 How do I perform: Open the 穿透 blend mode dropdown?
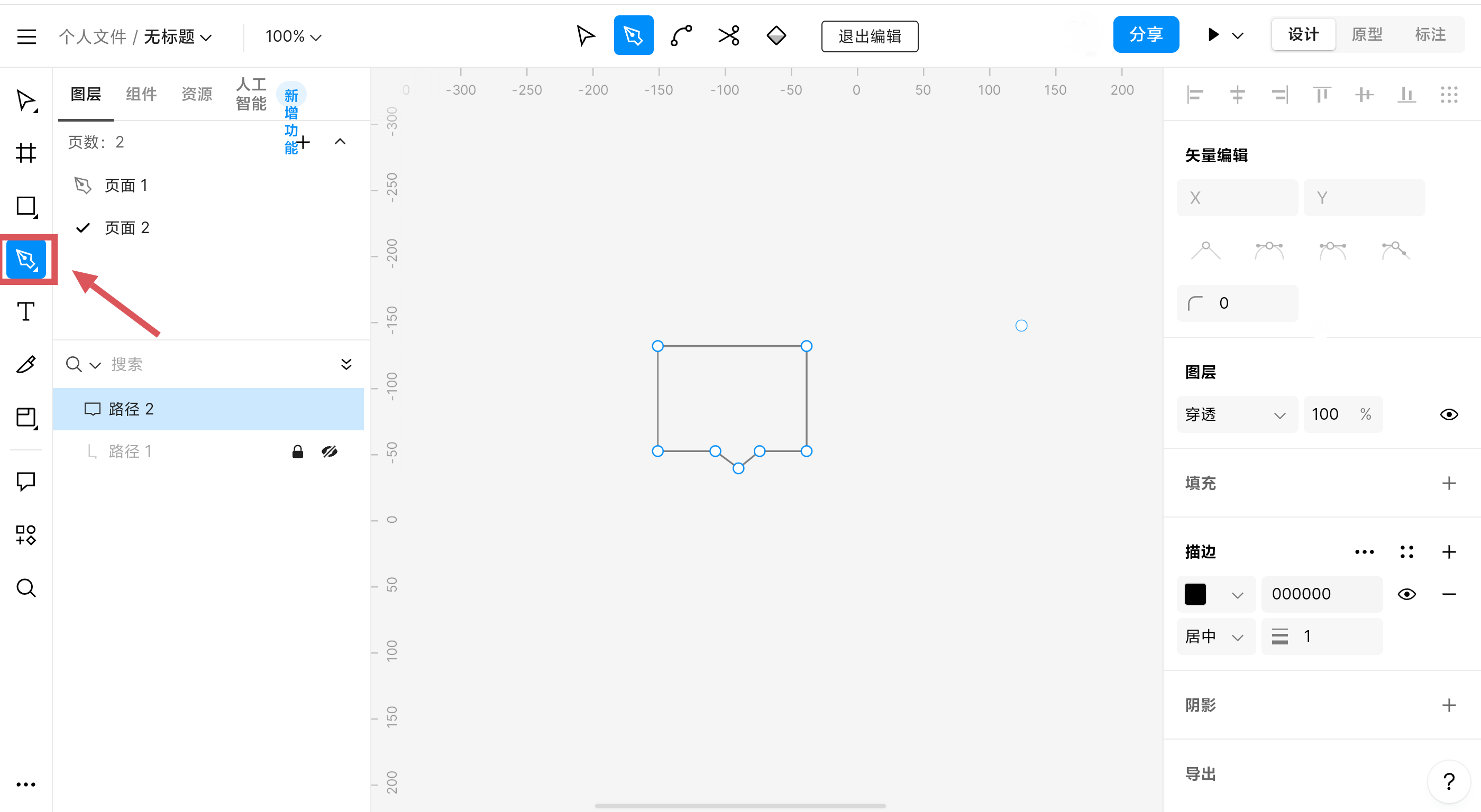tap(1237, 414)
